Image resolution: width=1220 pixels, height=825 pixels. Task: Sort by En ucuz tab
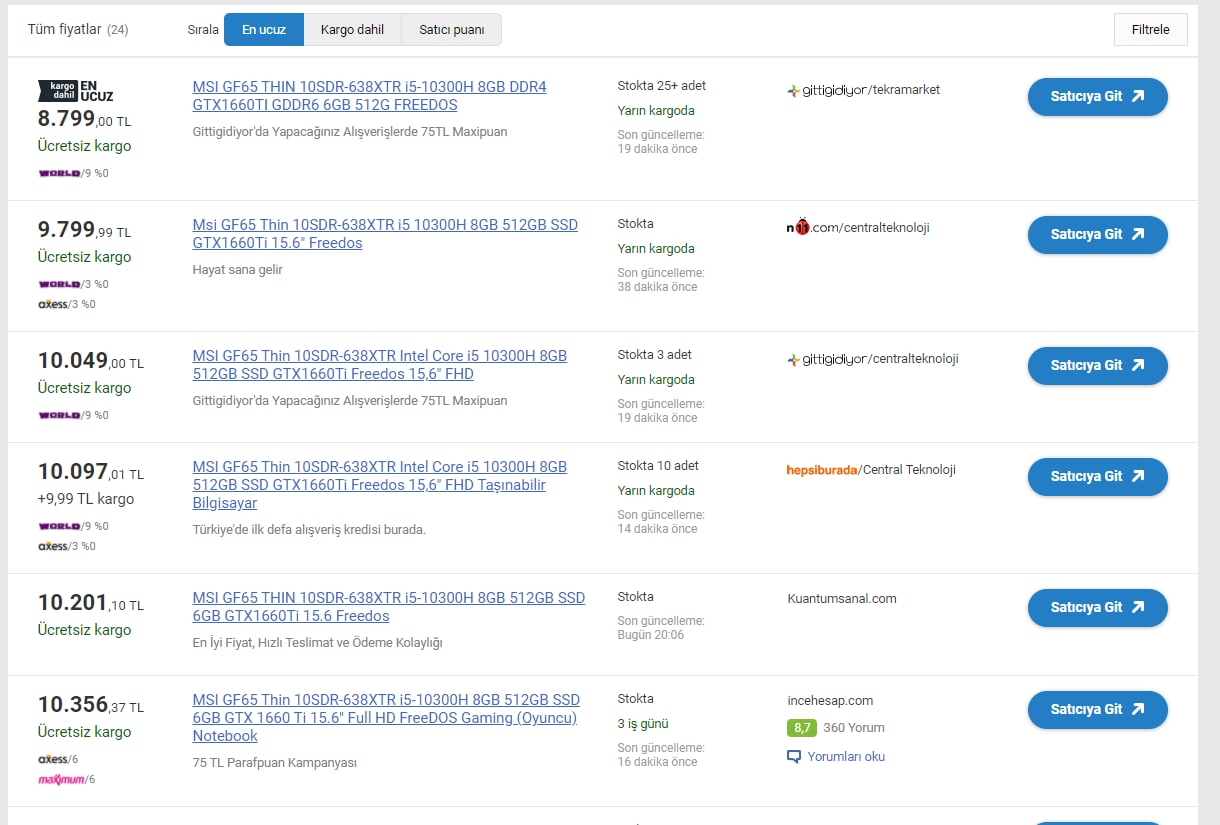(x=264, y=30)
